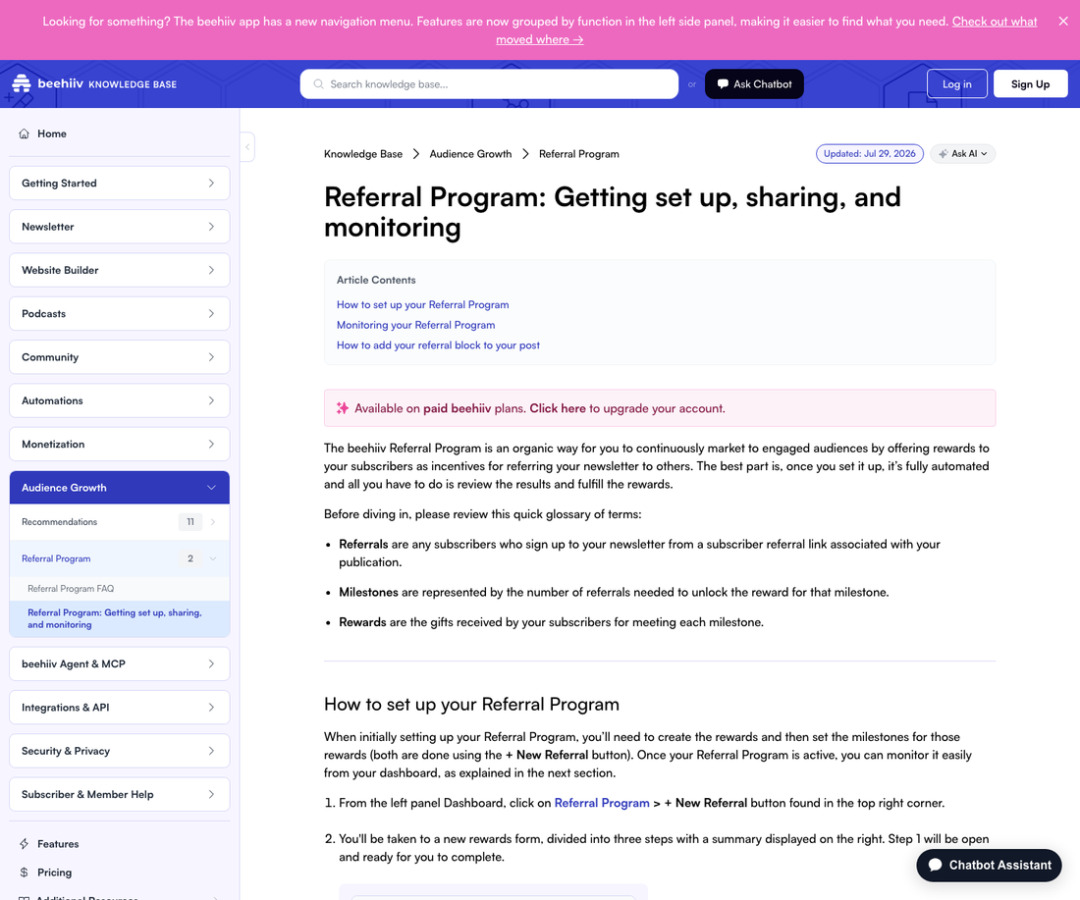This screenshot has height=900, width=1080.
Task: Expand the Getting Started section
Action: (119, 183)
